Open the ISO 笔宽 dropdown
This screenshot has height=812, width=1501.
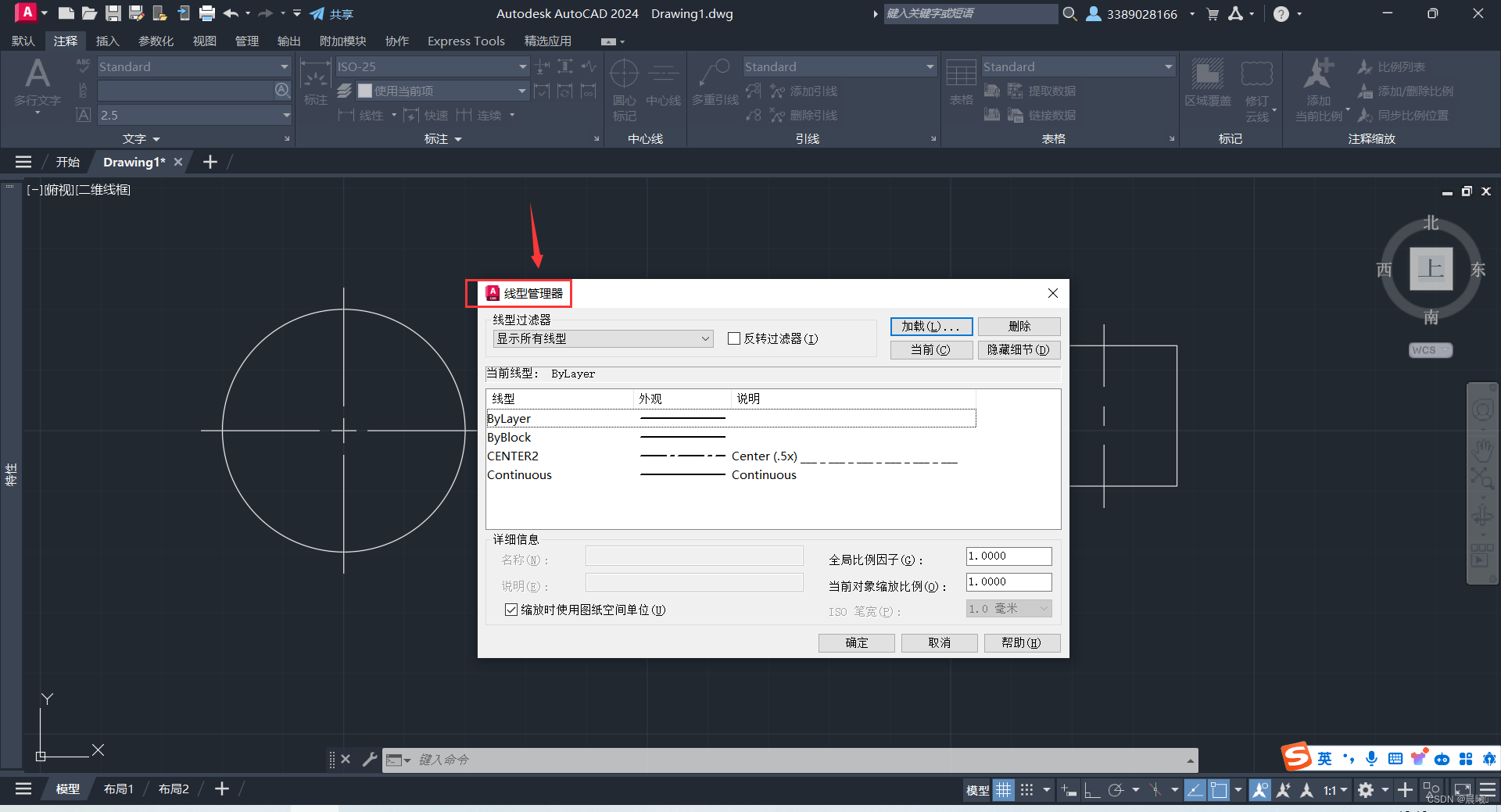[x=1045, y=608]
